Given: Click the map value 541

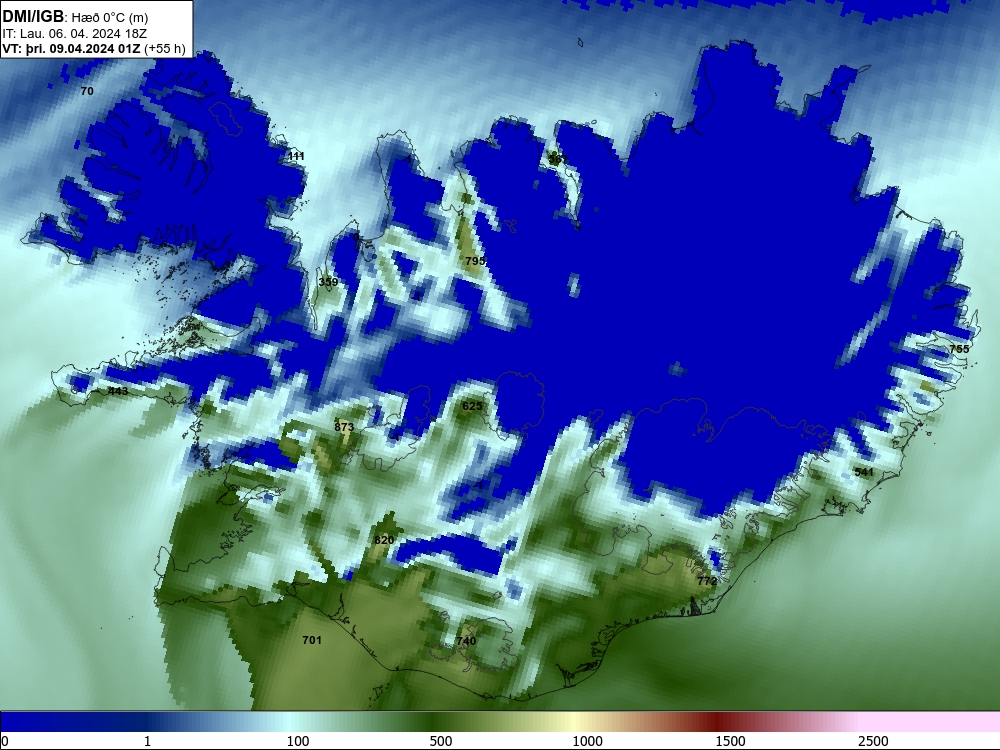Looking at the screenshot, I should pos(864,472).
